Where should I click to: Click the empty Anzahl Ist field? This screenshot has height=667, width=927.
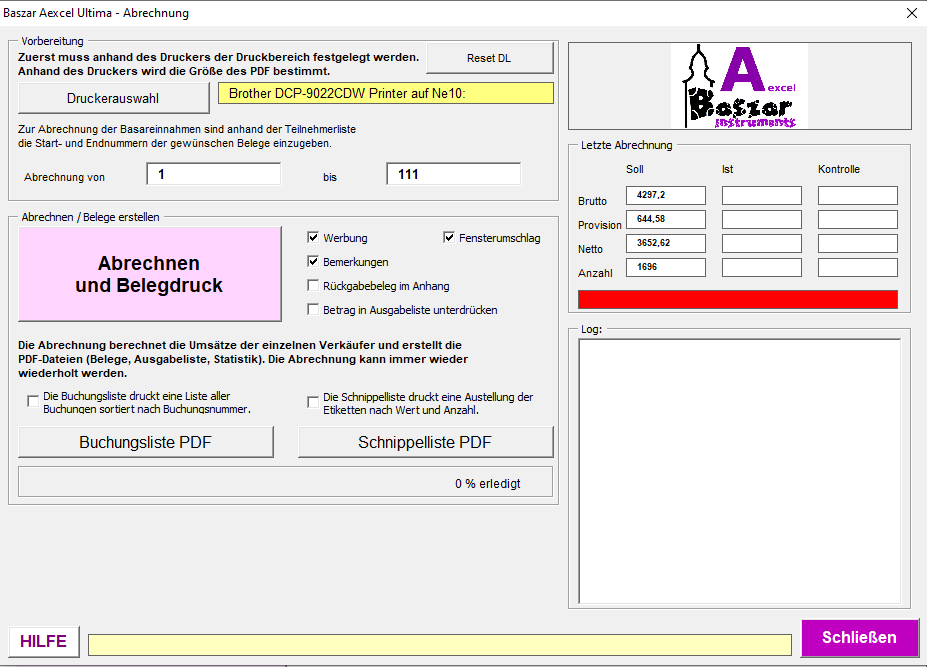coord(762,267)
